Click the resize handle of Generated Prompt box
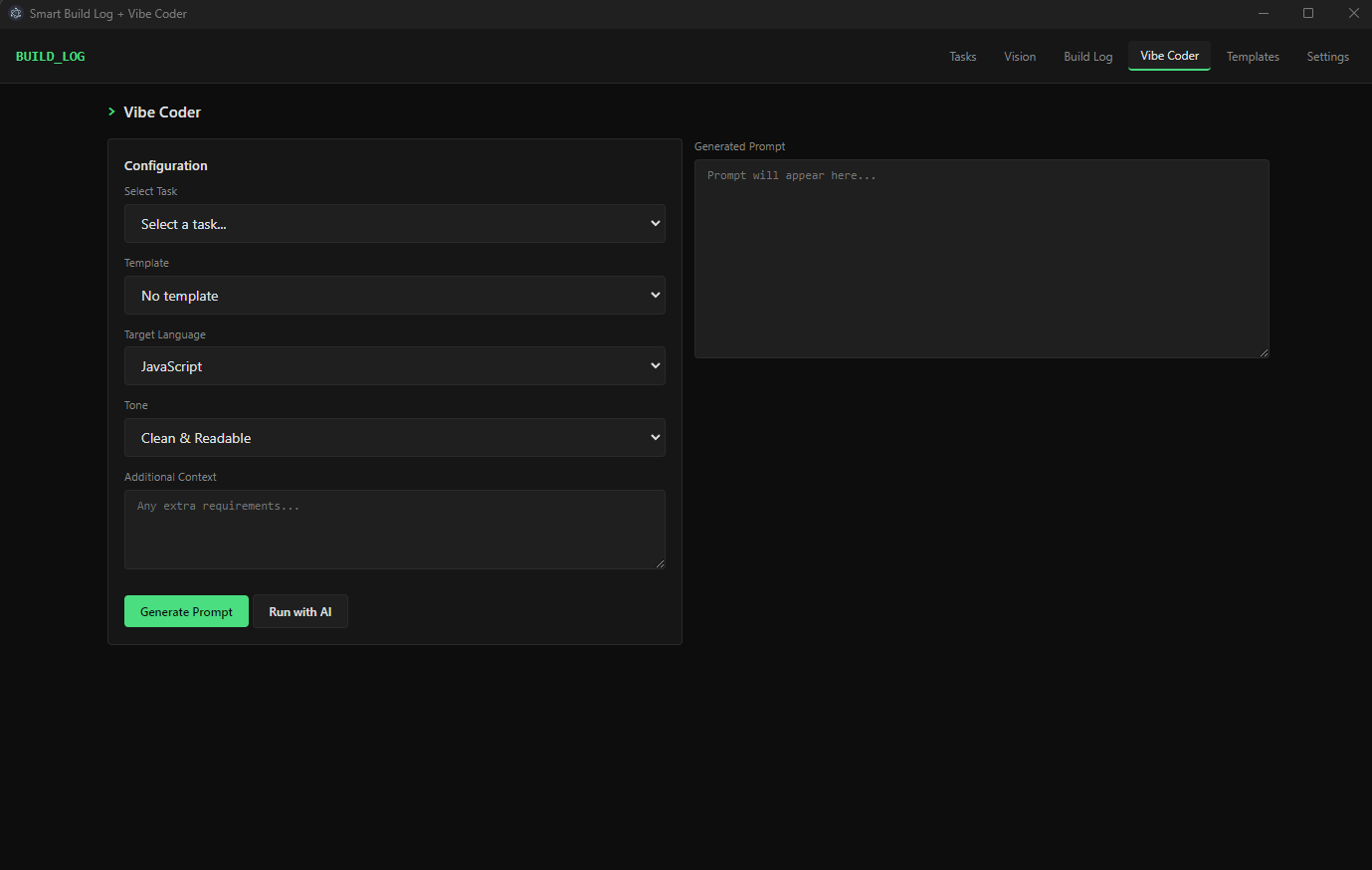This screenshot has height=870, width=1372. coord(1264,352)
